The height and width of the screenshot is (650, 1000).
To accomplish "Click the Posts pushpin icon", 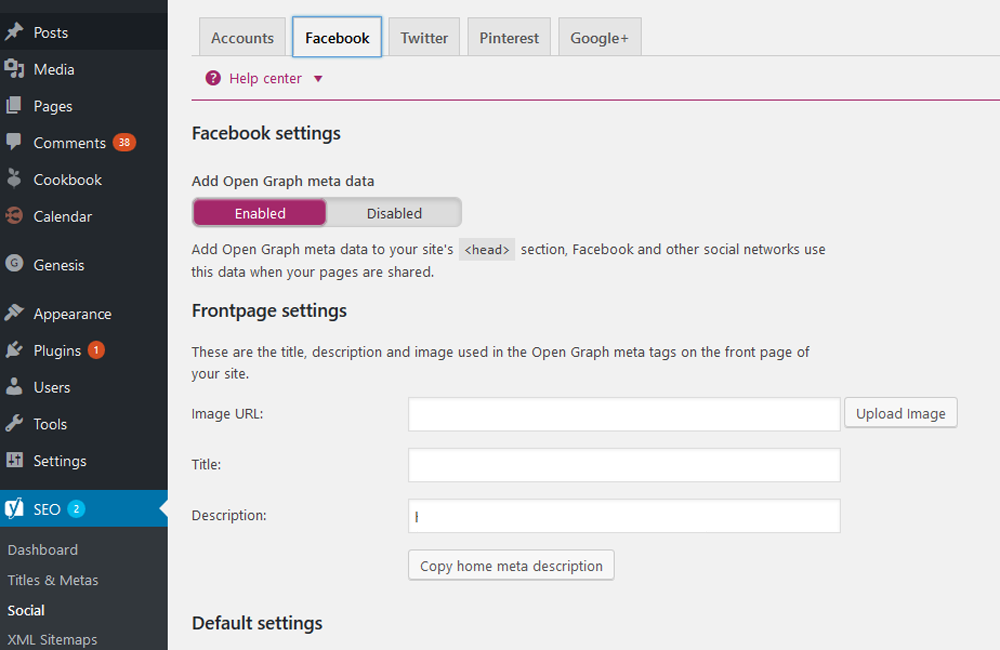I will click(14, 32).
